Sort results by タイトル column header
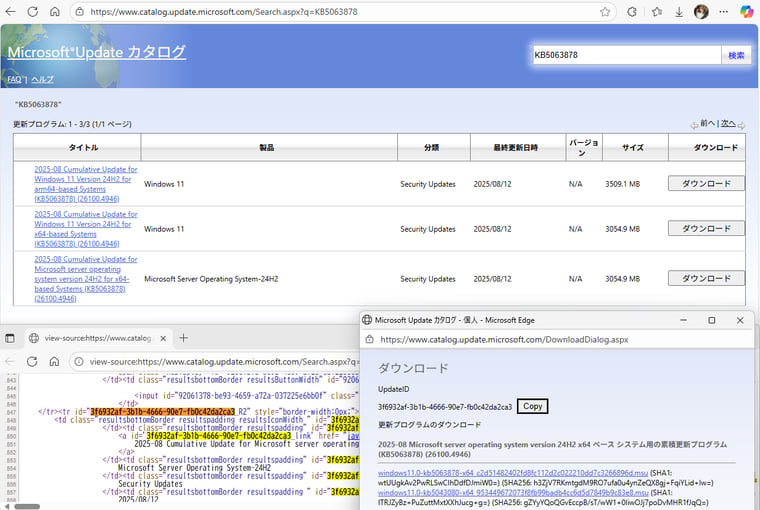Screen dimensions: 760x510 (83, 147)
